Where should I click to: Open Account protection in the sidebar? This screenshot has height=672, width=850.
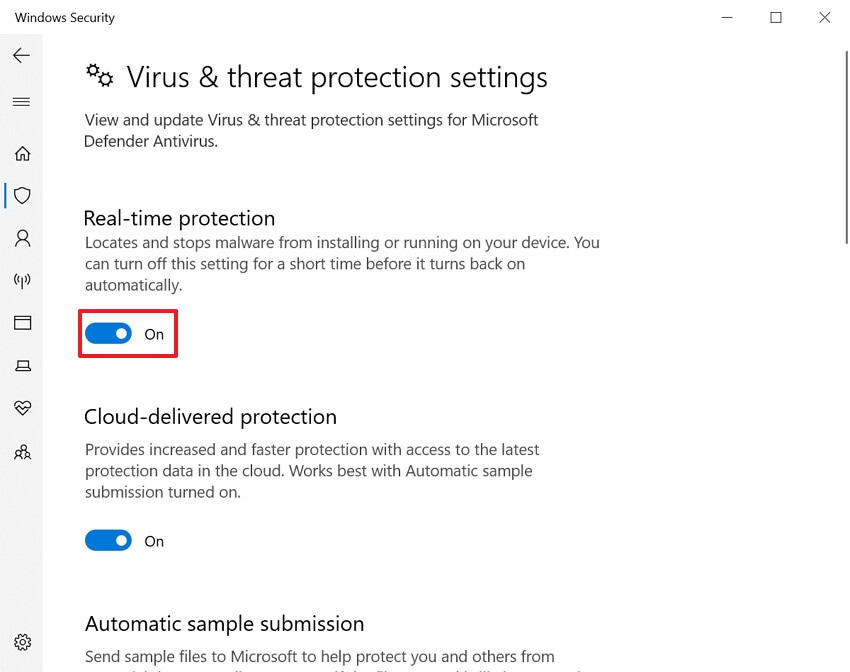pyautogui.click(x=22, y=238)
